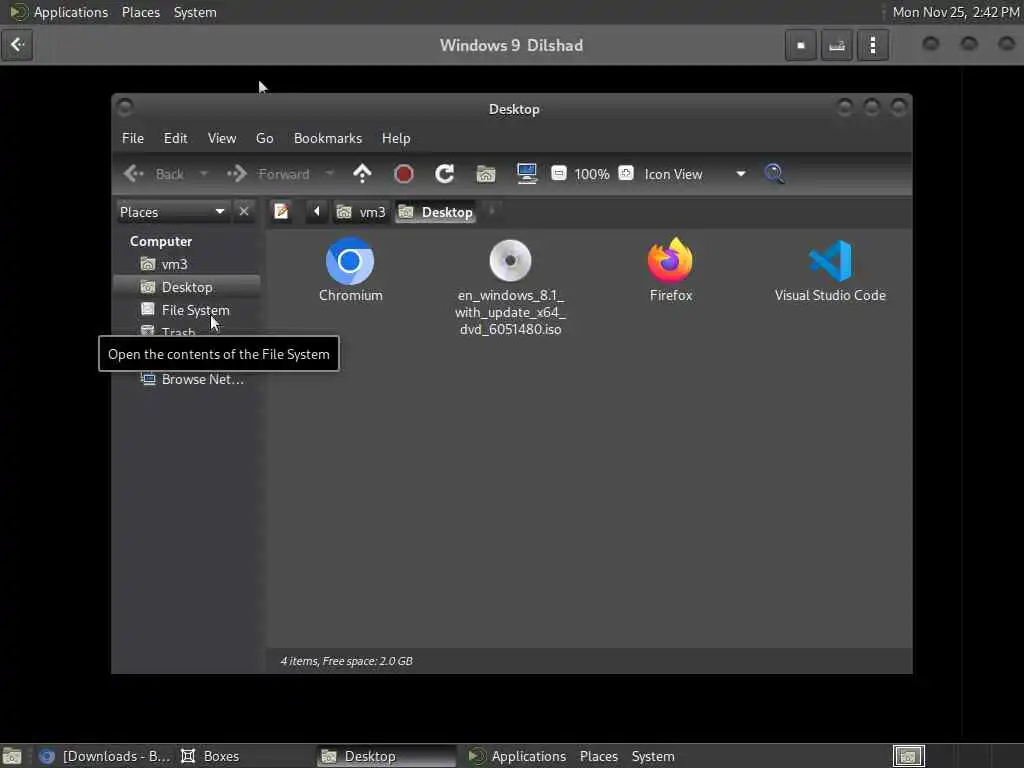Open the Firefox launcher icon
Image resolution: width=1024 pixels, height=768 pixels.
coord(670,261)
